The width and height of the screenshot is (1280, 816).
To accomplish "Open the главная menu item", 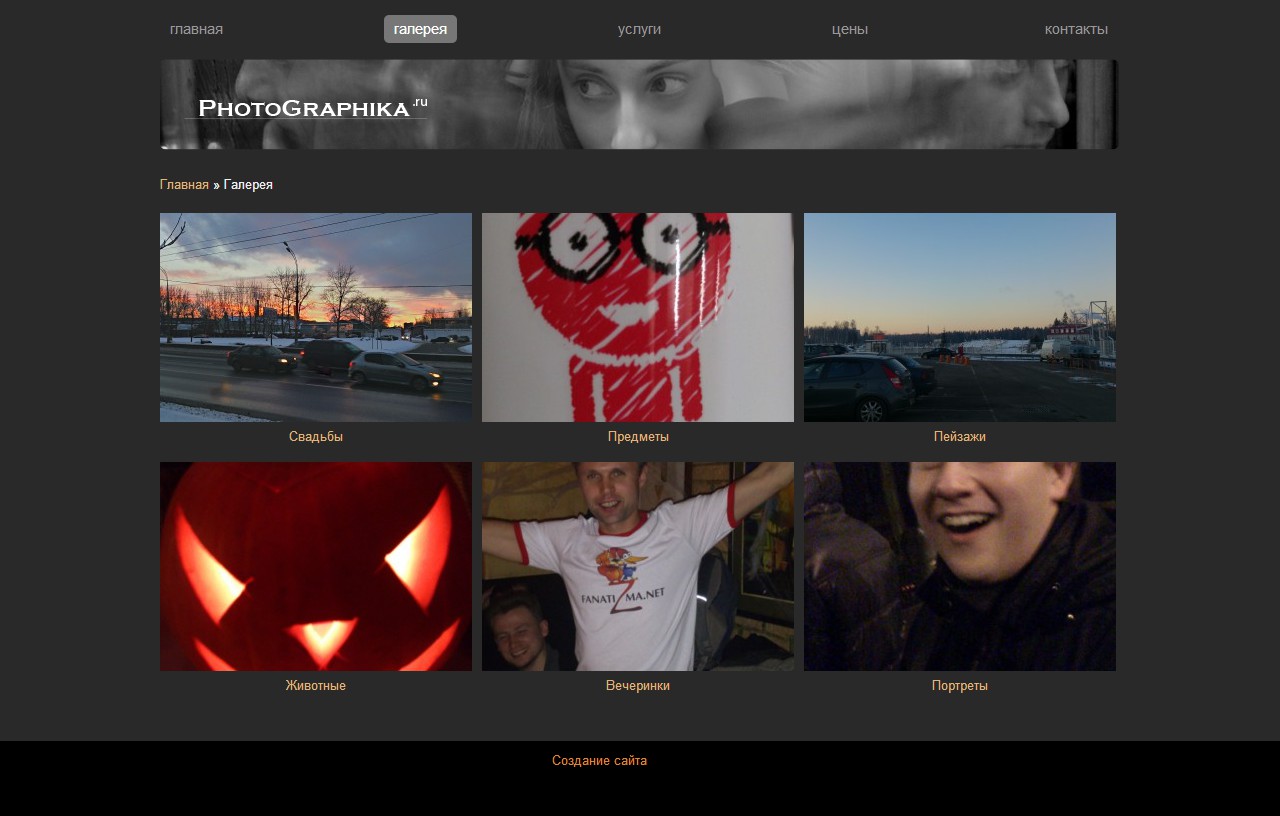I will tap(196, 29).
